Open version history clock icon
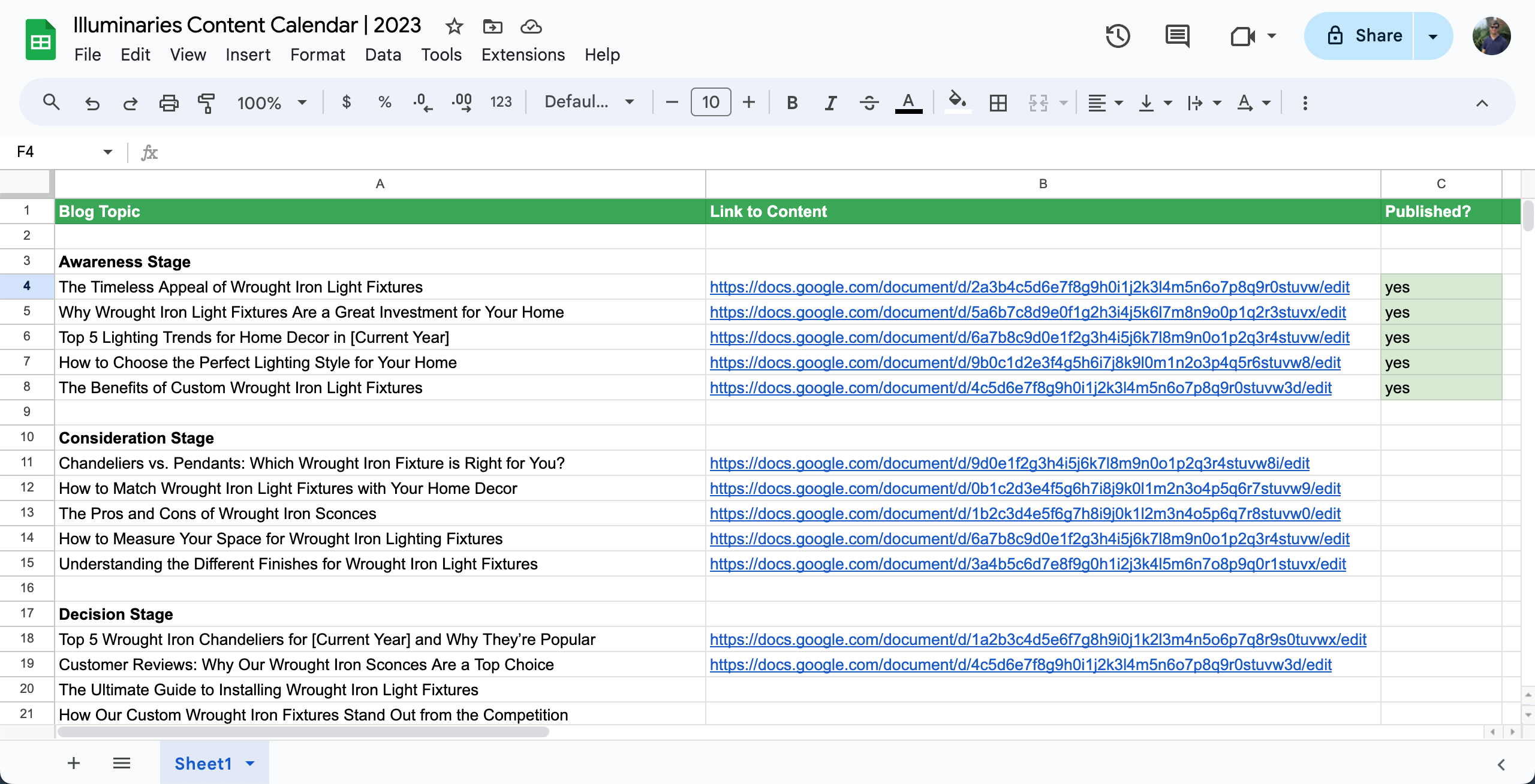Screen dimensions: 1535x784 point(1118,36)
